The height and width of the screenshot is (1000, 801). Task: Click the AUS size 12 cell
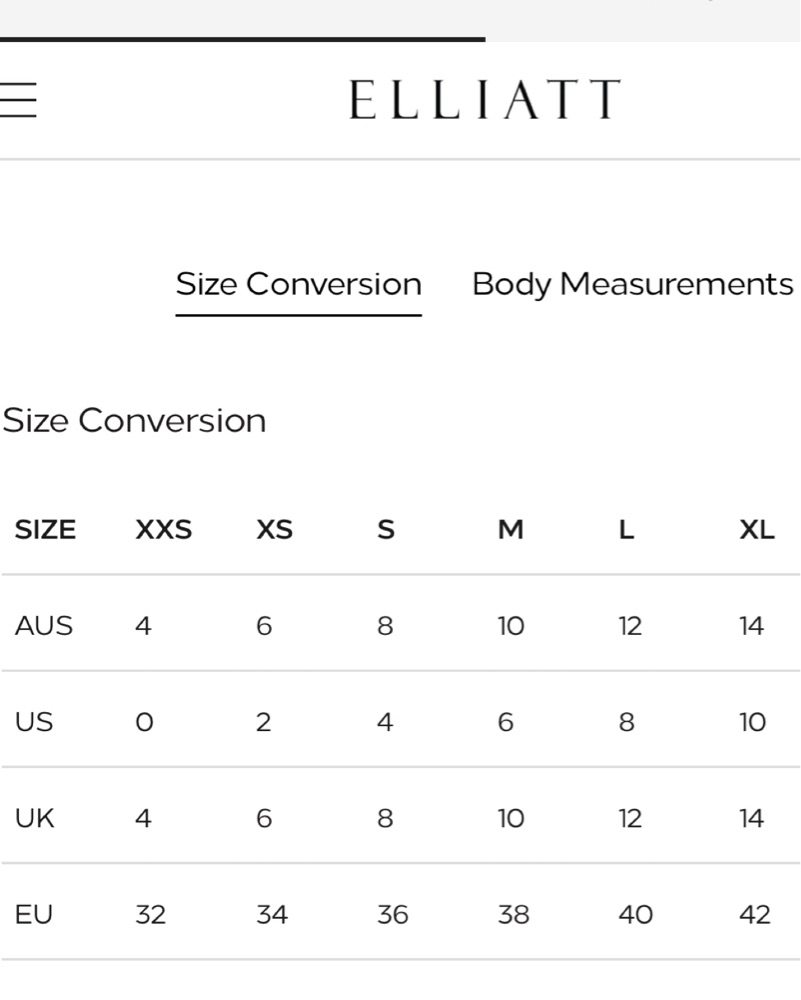[x=630, y=626]
